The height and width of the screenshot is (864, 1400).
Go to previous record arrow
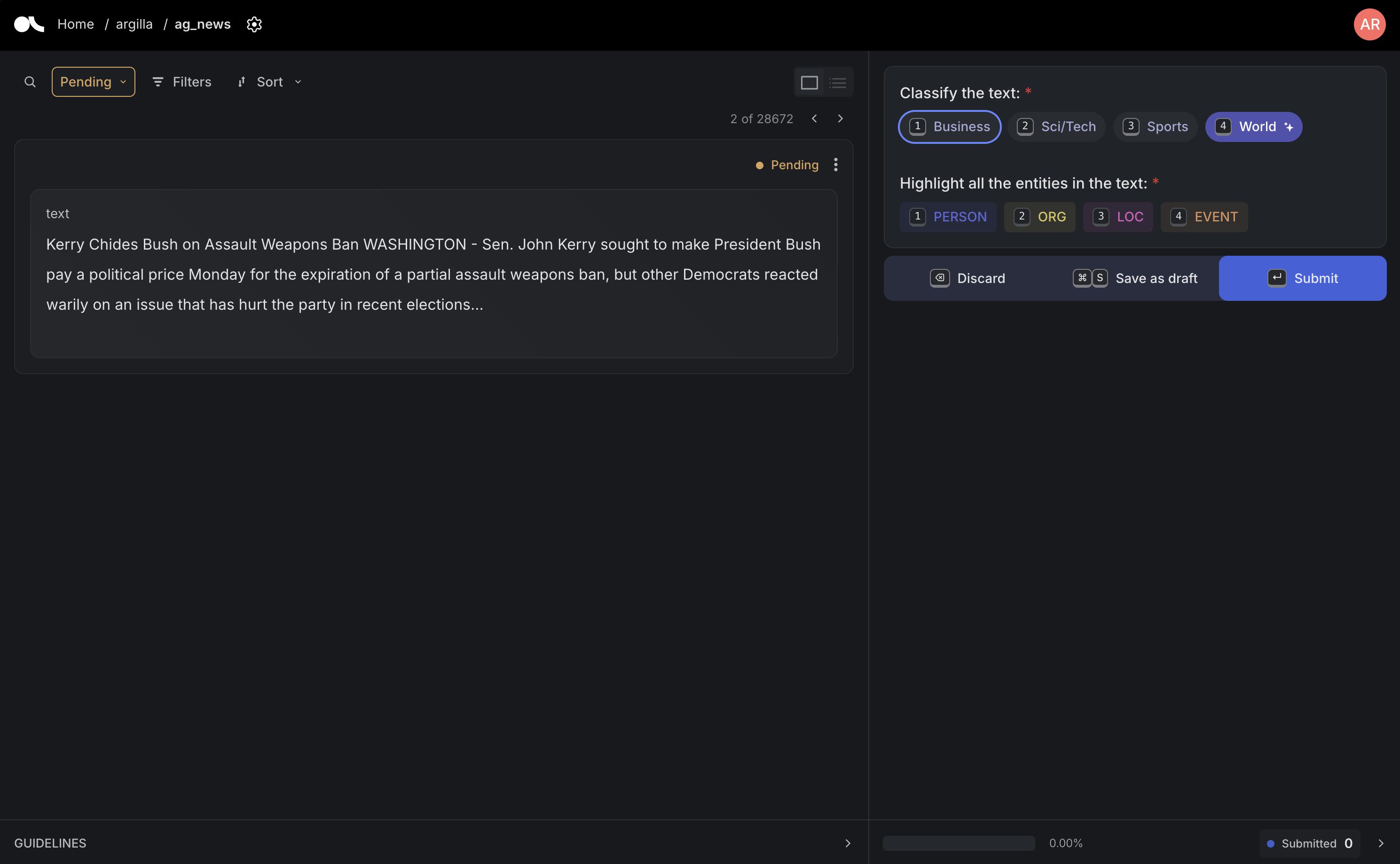[814, 118]
